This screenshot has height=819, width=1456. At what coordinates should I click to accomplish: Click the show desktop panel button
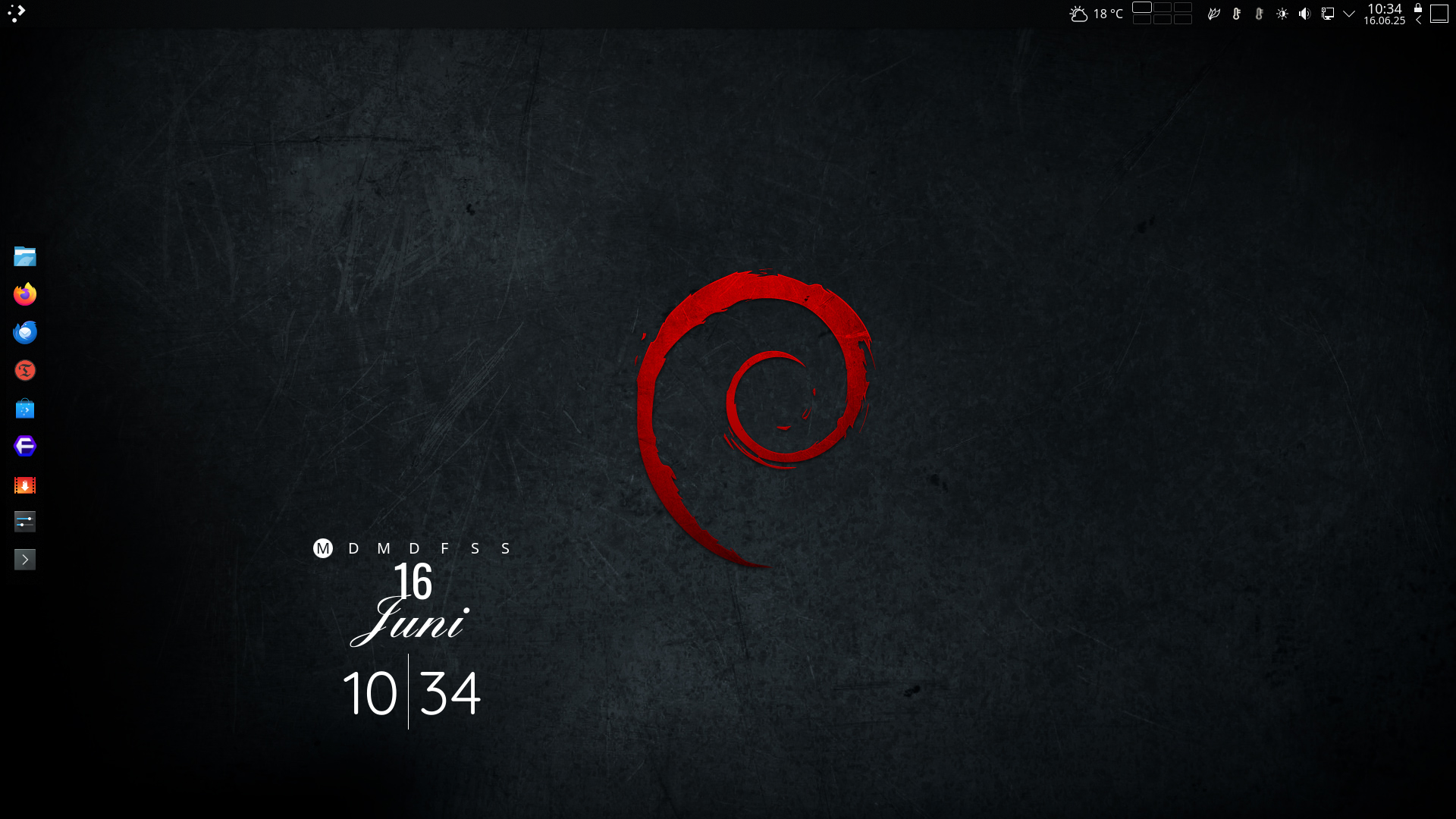click(1439, 14)
